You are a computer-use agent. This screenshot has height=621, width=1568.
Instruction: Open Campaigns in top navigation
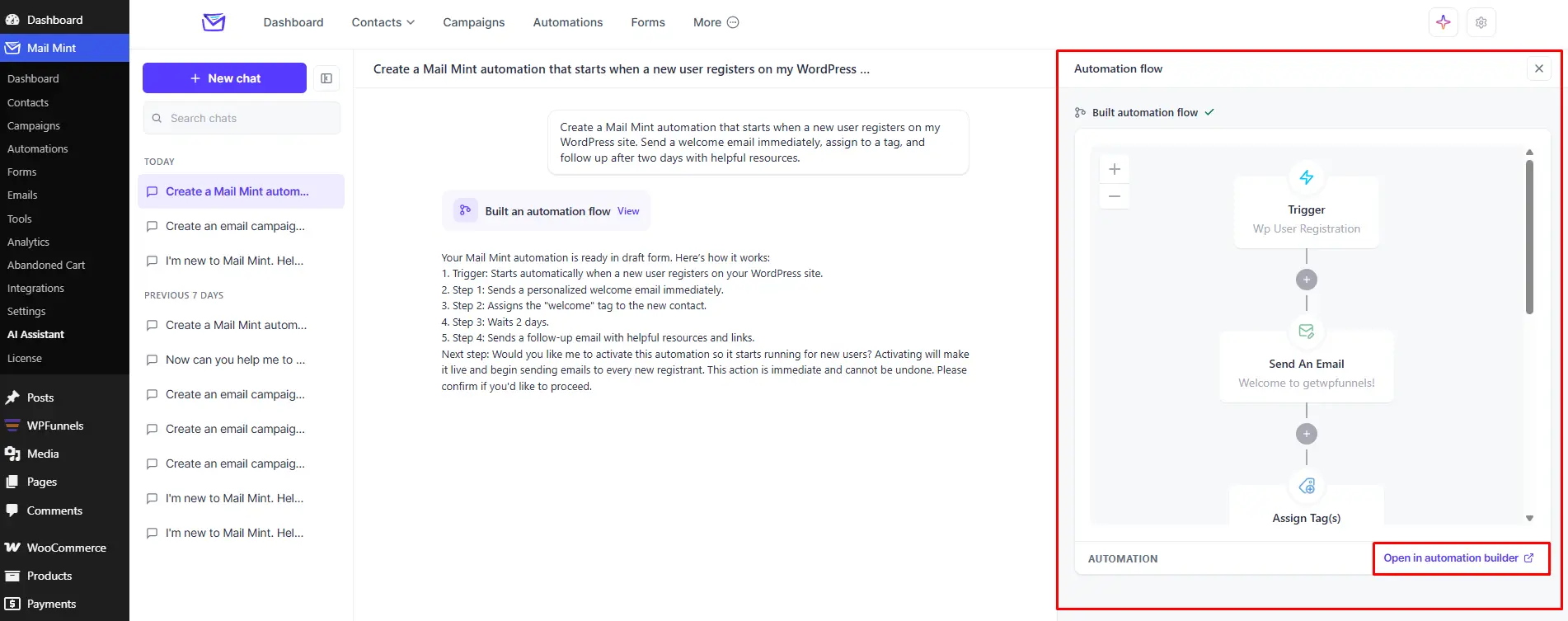pyautogui.click(x=473, y=22)
